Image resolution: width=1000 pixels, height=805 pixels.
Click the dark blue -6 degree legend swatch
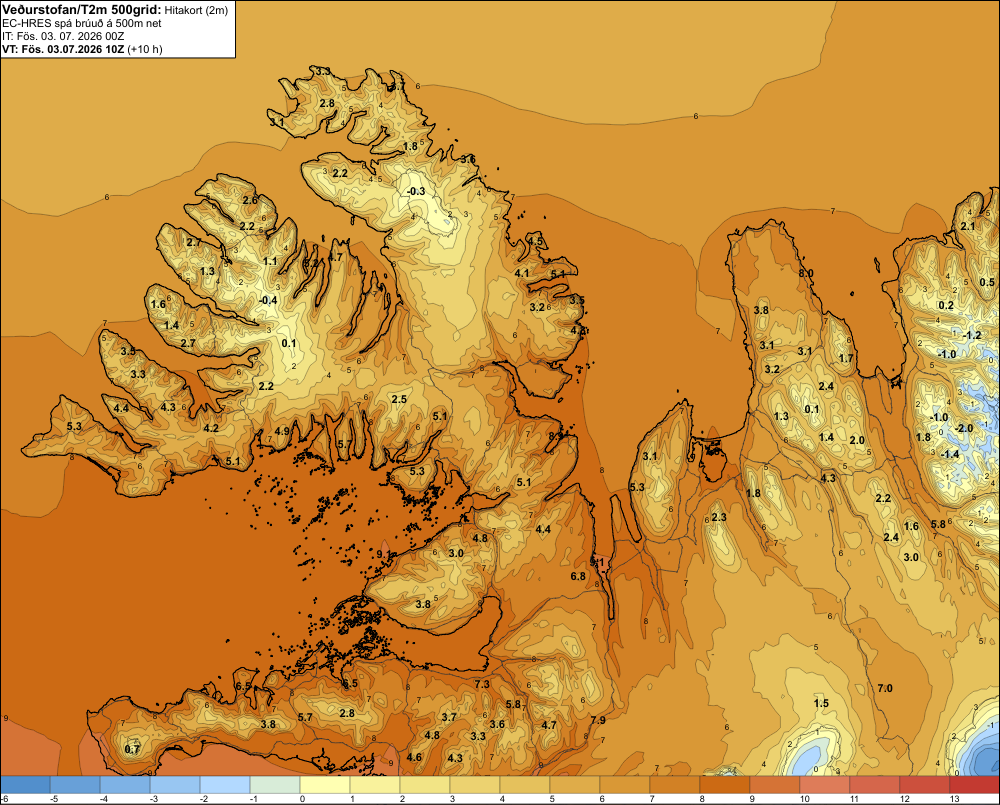tap(25, 784)
